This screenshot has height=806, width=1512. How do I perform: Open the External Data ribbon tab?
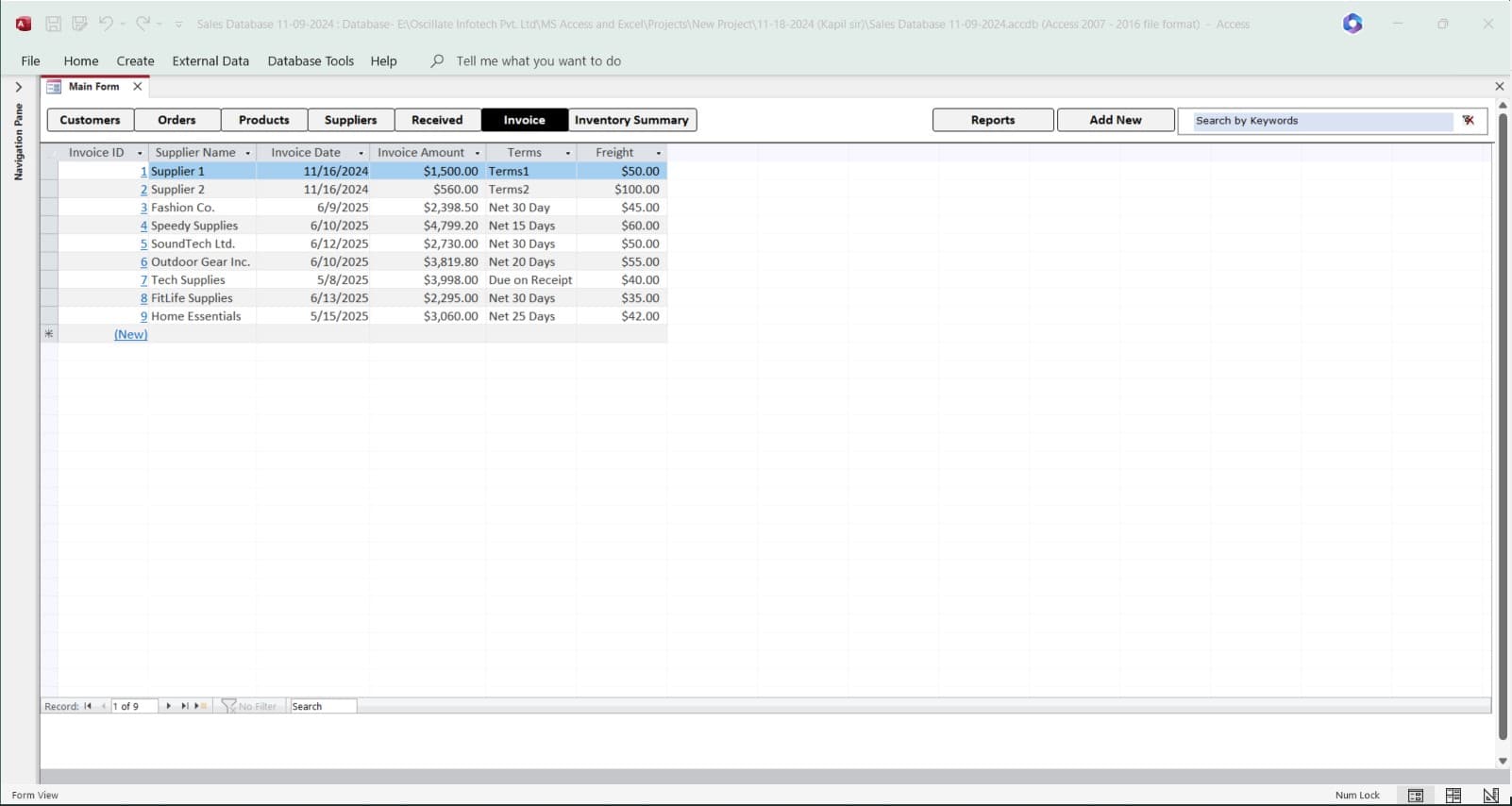[210, 60]
